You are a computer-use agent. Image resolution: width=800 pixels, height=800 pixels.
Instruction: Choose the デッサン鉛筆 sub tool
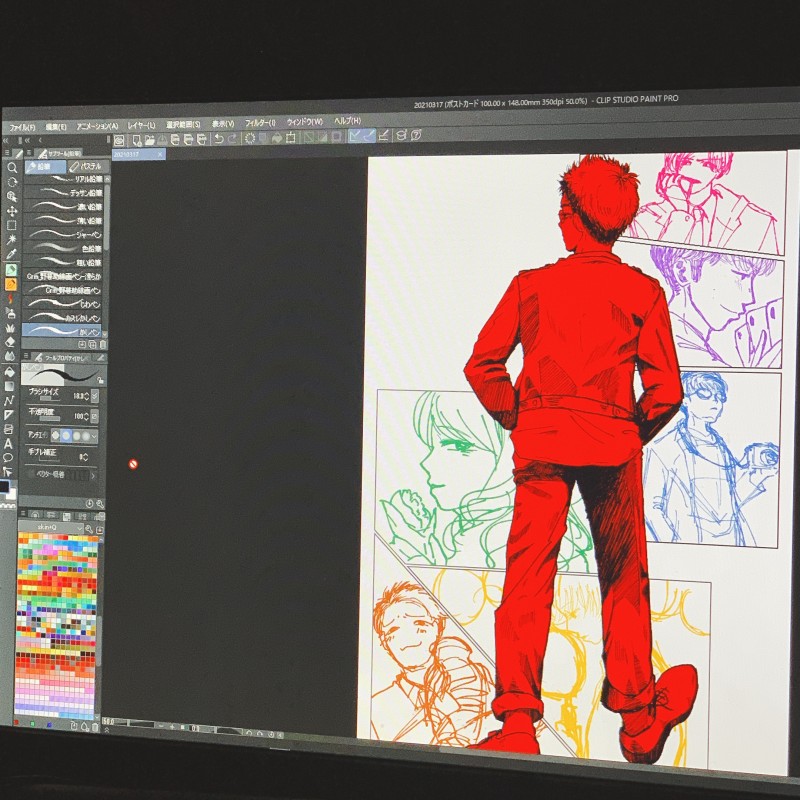(64, 192)
